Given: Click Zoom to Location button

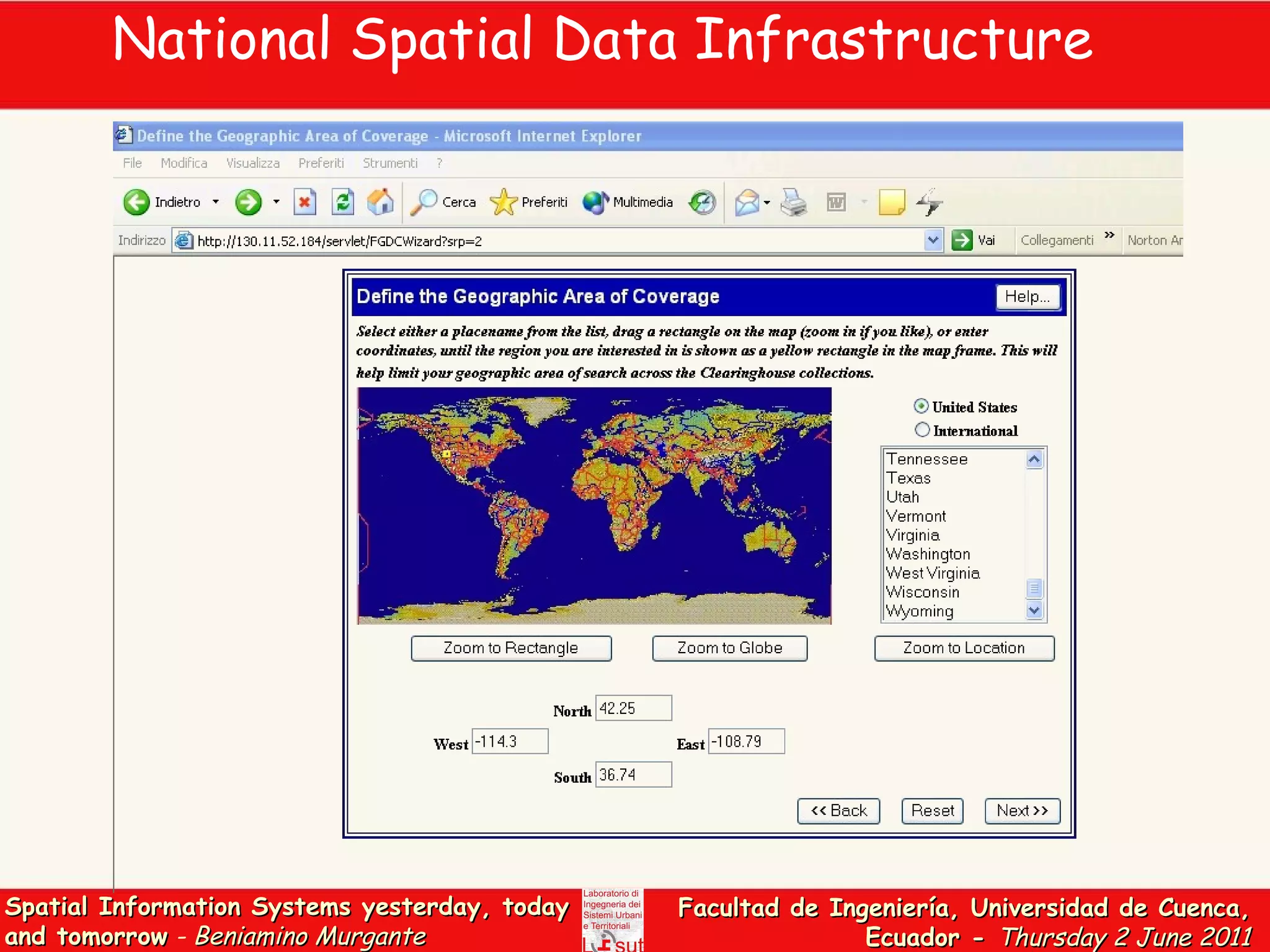Looking at the screenshot, I should coord(964,648).
